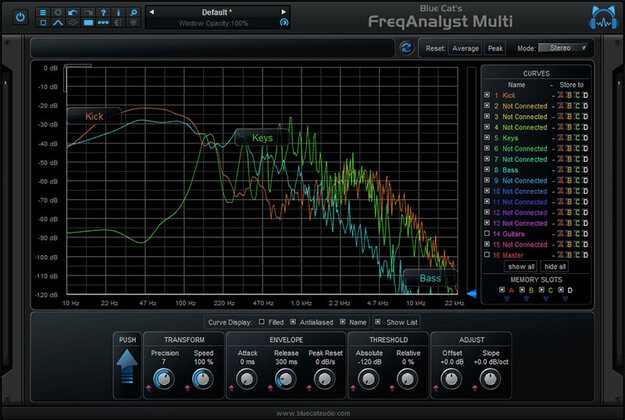Click the big blue PUSH arrow
The width and height of the screenshot is (625, 420).
(127, 366)
